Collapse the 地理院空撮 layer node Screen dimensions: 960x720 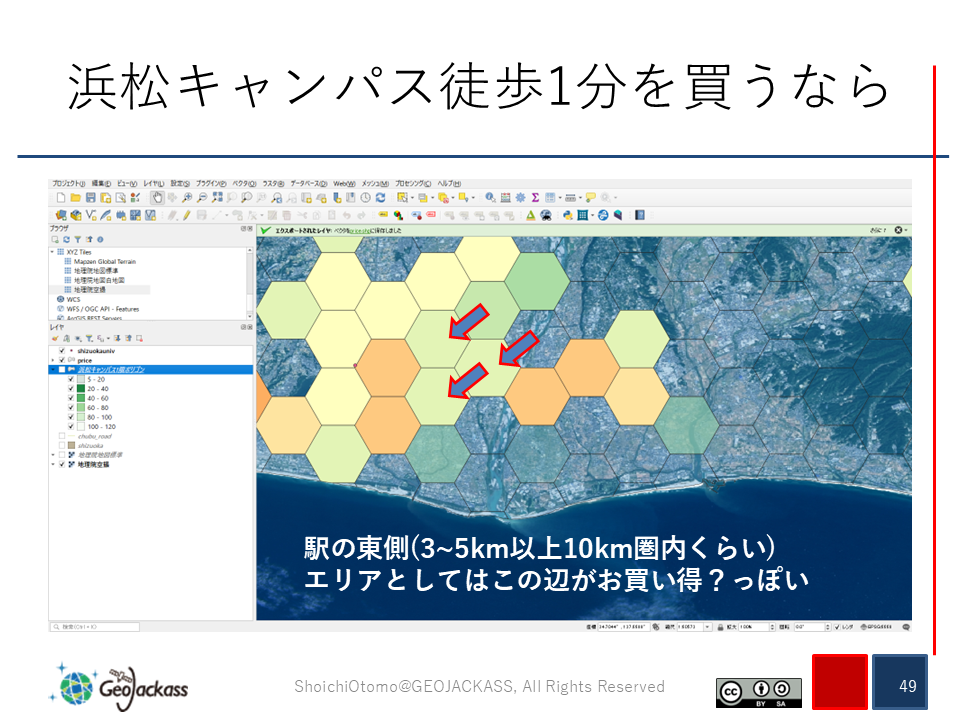(53, 465)
